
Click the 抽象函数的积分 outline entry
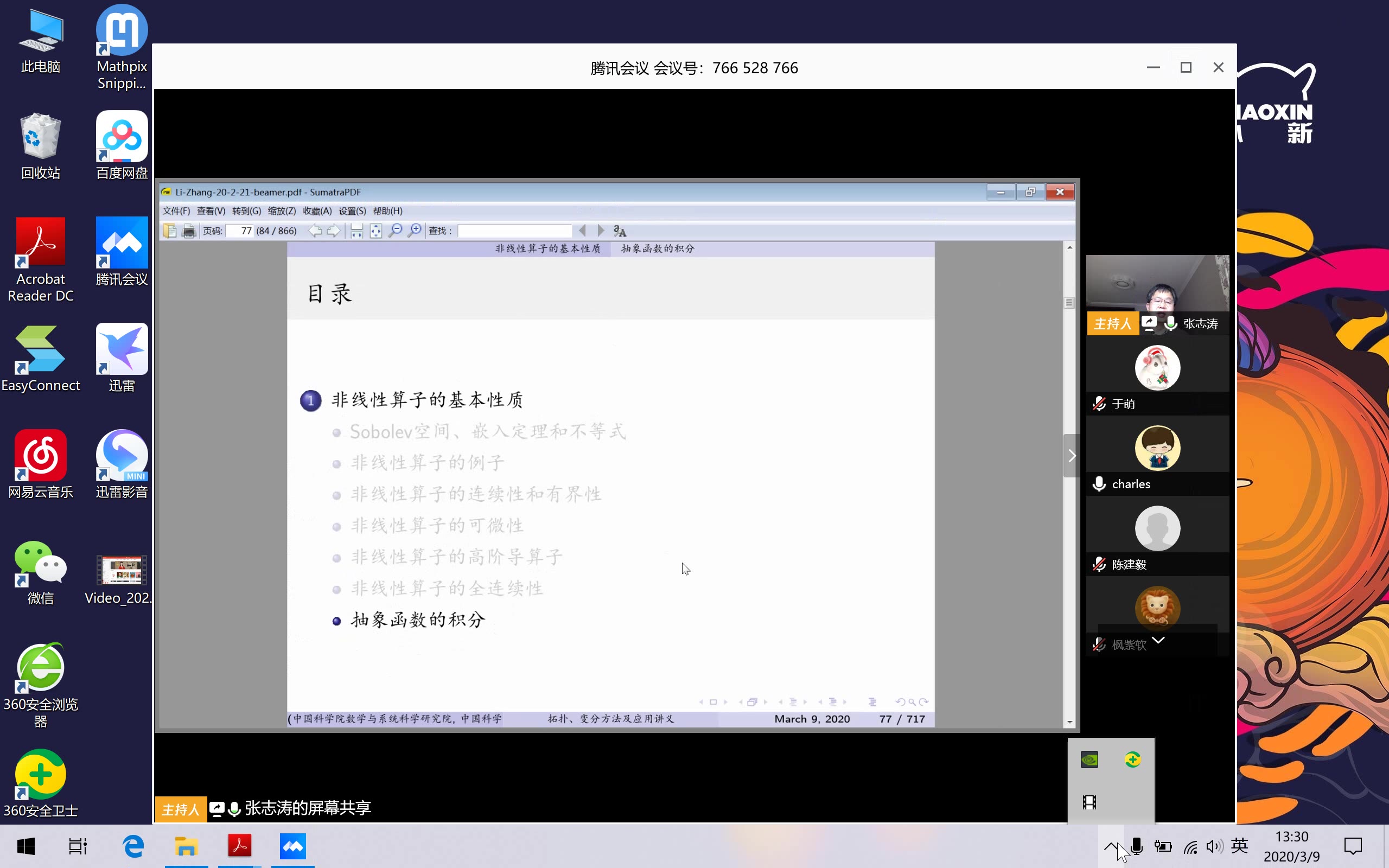[x=418, y=620]
